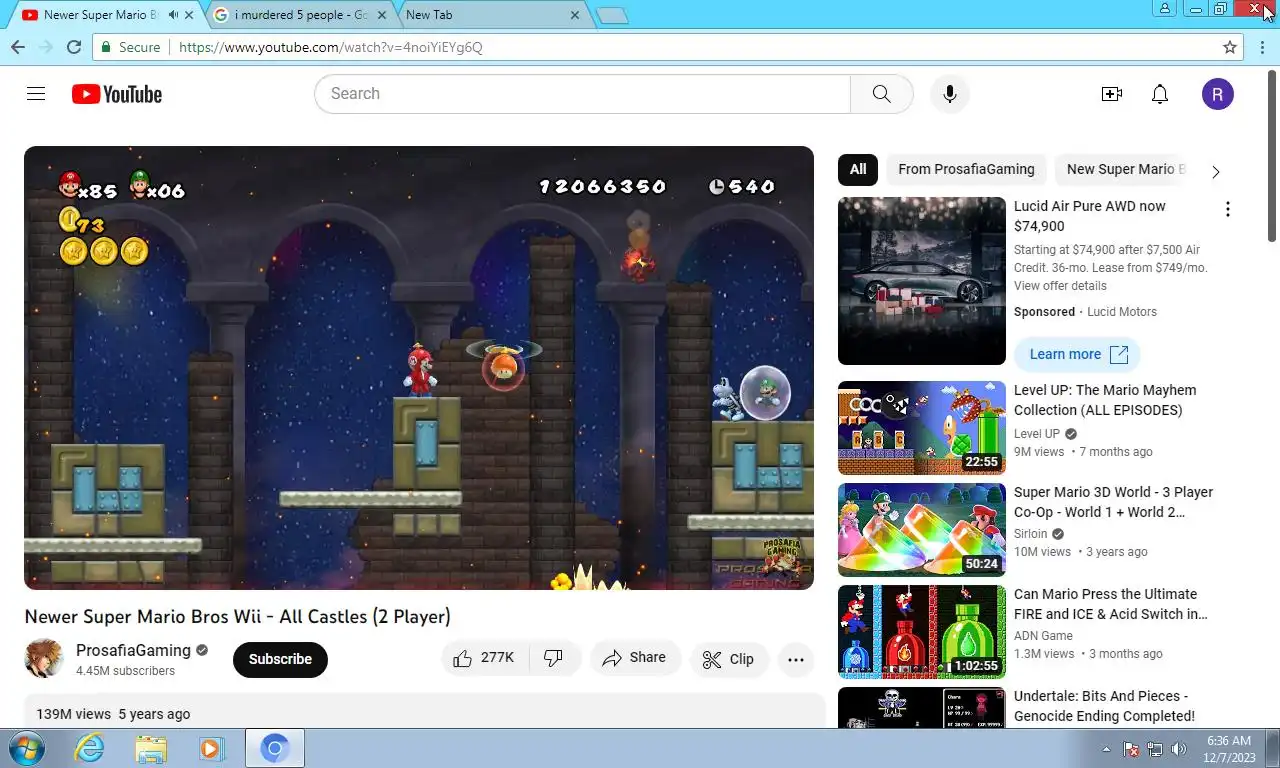This screenshot has height=768, width=1280.
Task: Share the video
Action: pyautogui.click(x=635, y=658)
